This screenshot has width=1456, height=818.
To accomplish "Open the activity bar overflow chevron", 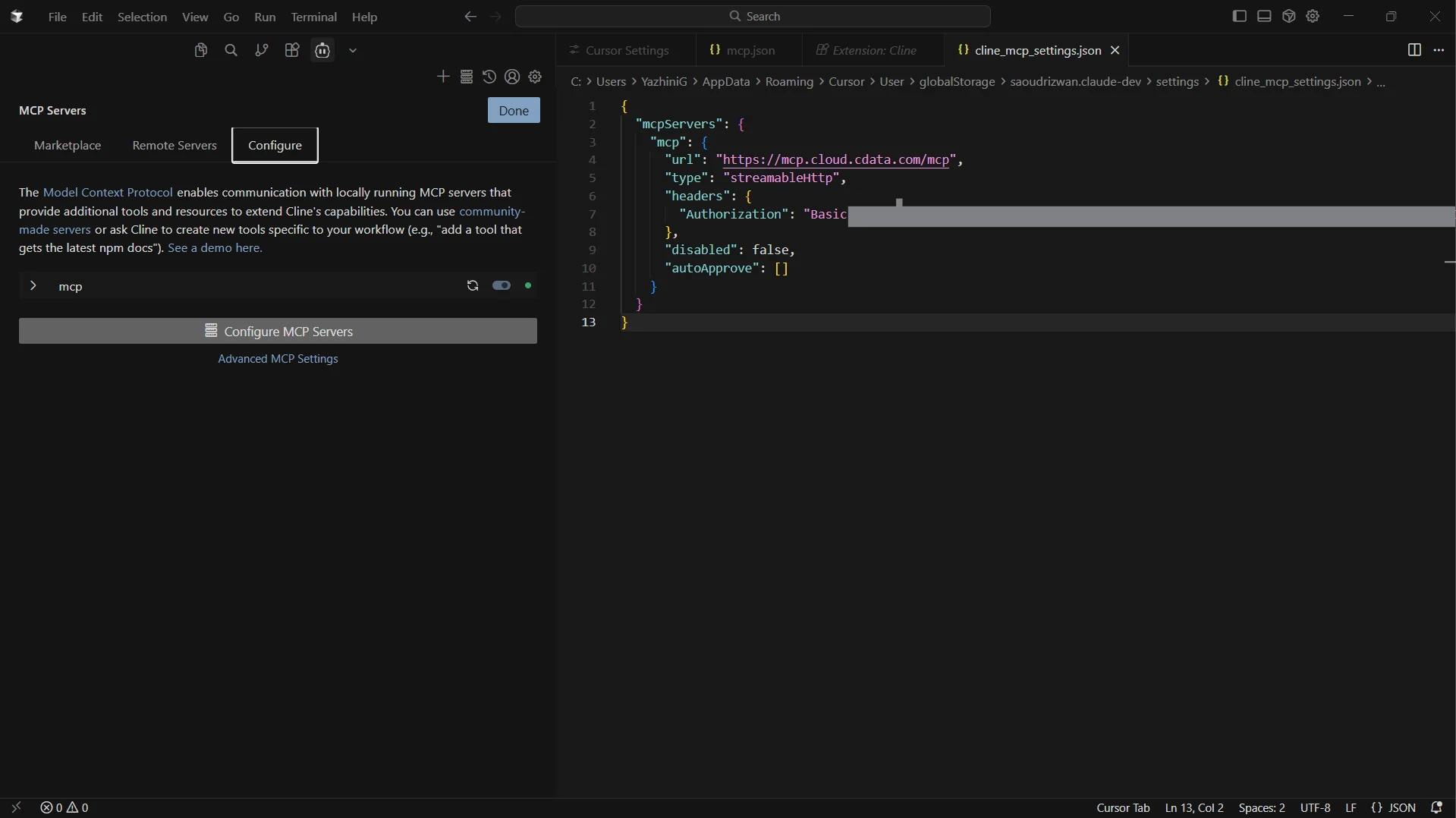I will tap(353, 51).
